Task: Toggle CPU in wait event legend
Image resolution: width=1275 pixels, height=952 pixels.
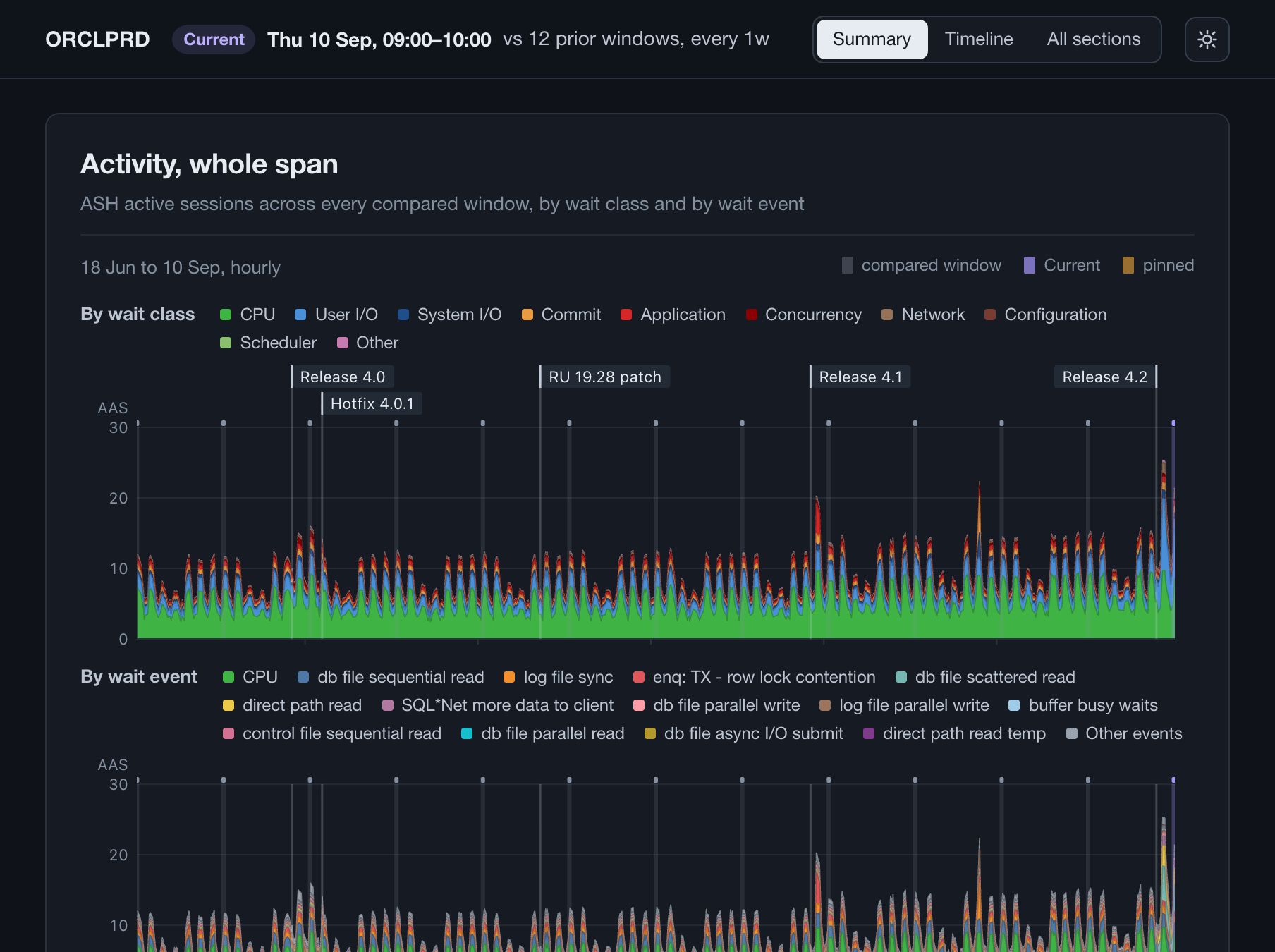Action: 250,677
